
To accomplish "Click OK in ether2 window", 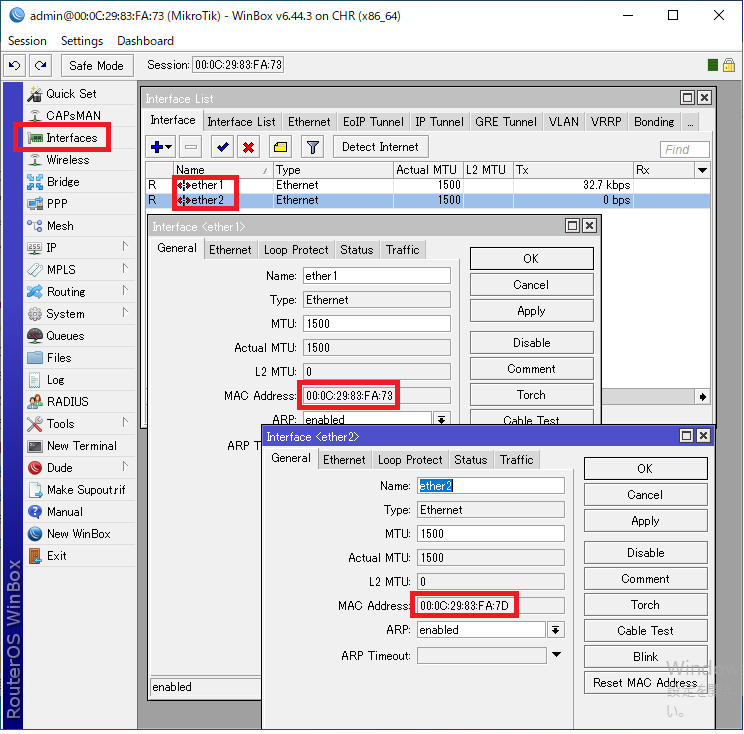I will (645, 469).
